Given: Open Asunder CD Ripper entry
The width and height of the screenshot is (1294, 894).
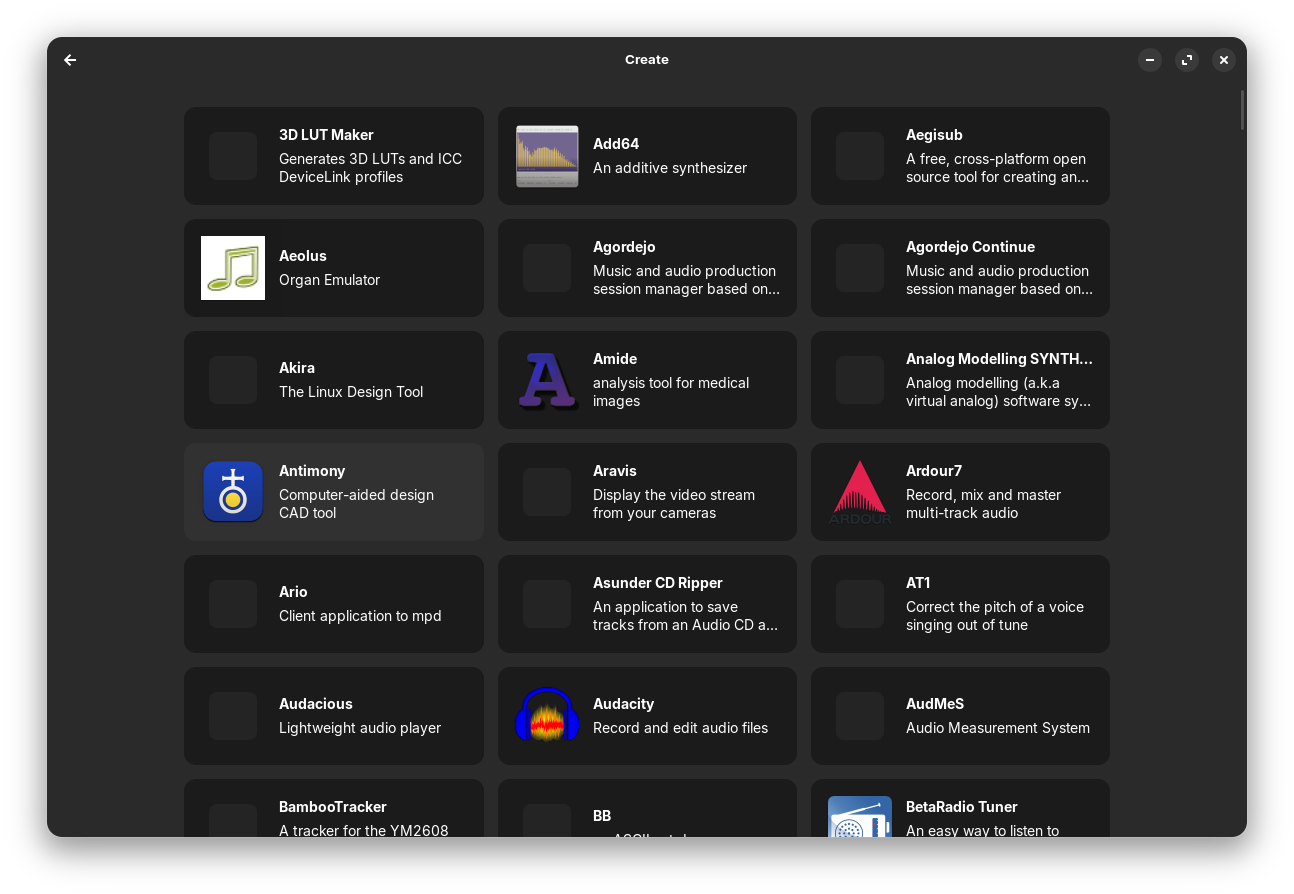Looking at the screenshot, I should [647, 604].
